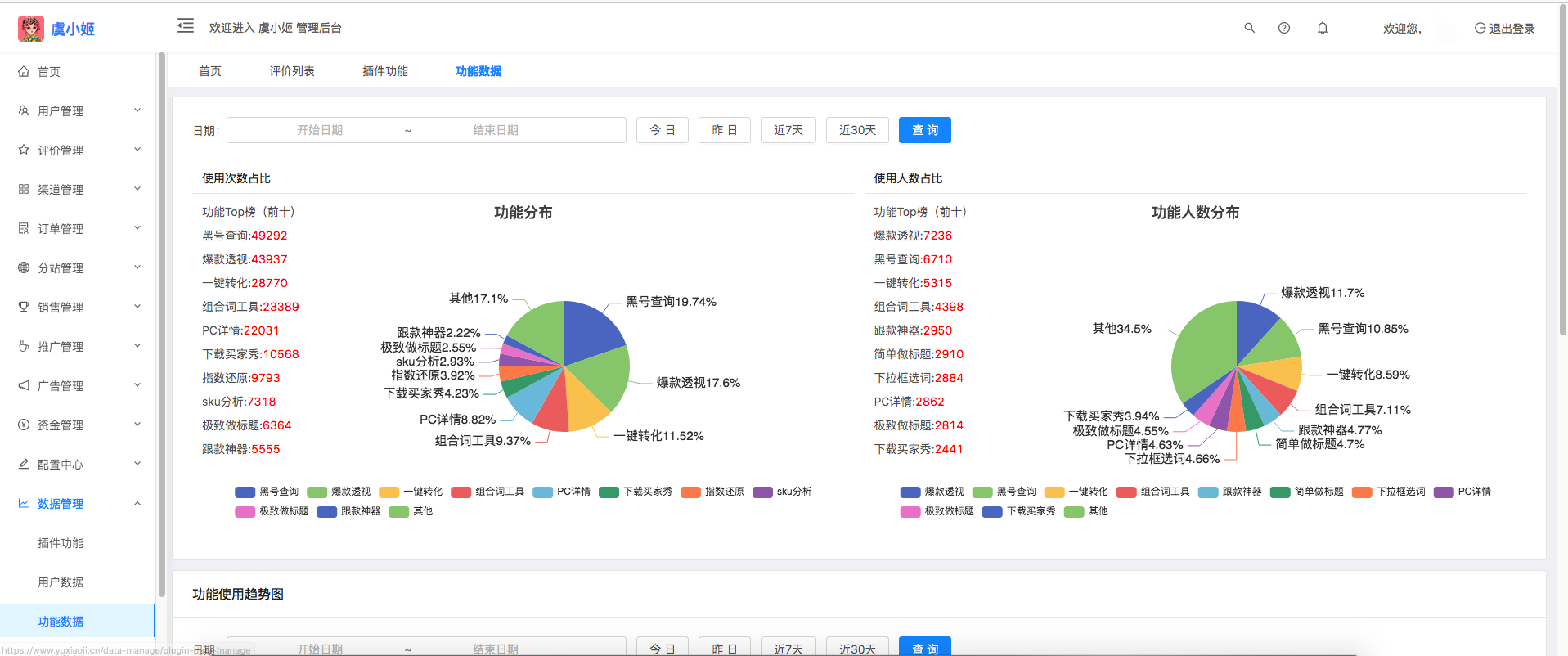
Task: Toggle sku分析 legend in 功能分布 chart
Action: [782, 492]
